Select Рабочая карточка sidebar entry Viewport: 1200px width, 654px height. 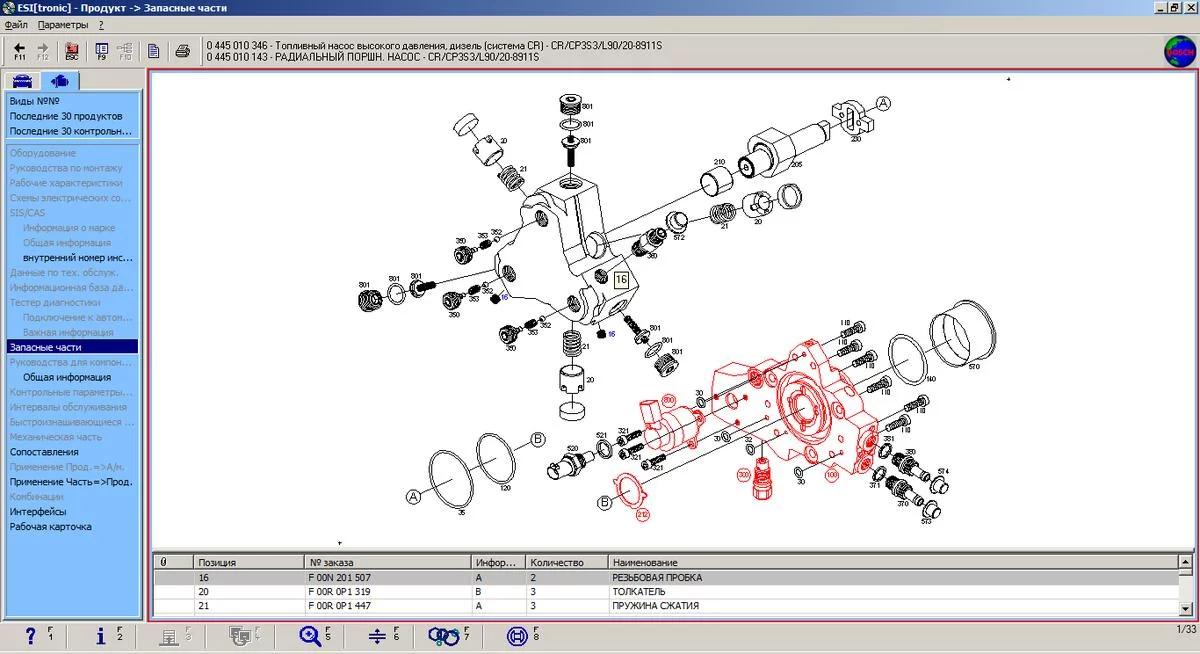[x=51, y=526]
